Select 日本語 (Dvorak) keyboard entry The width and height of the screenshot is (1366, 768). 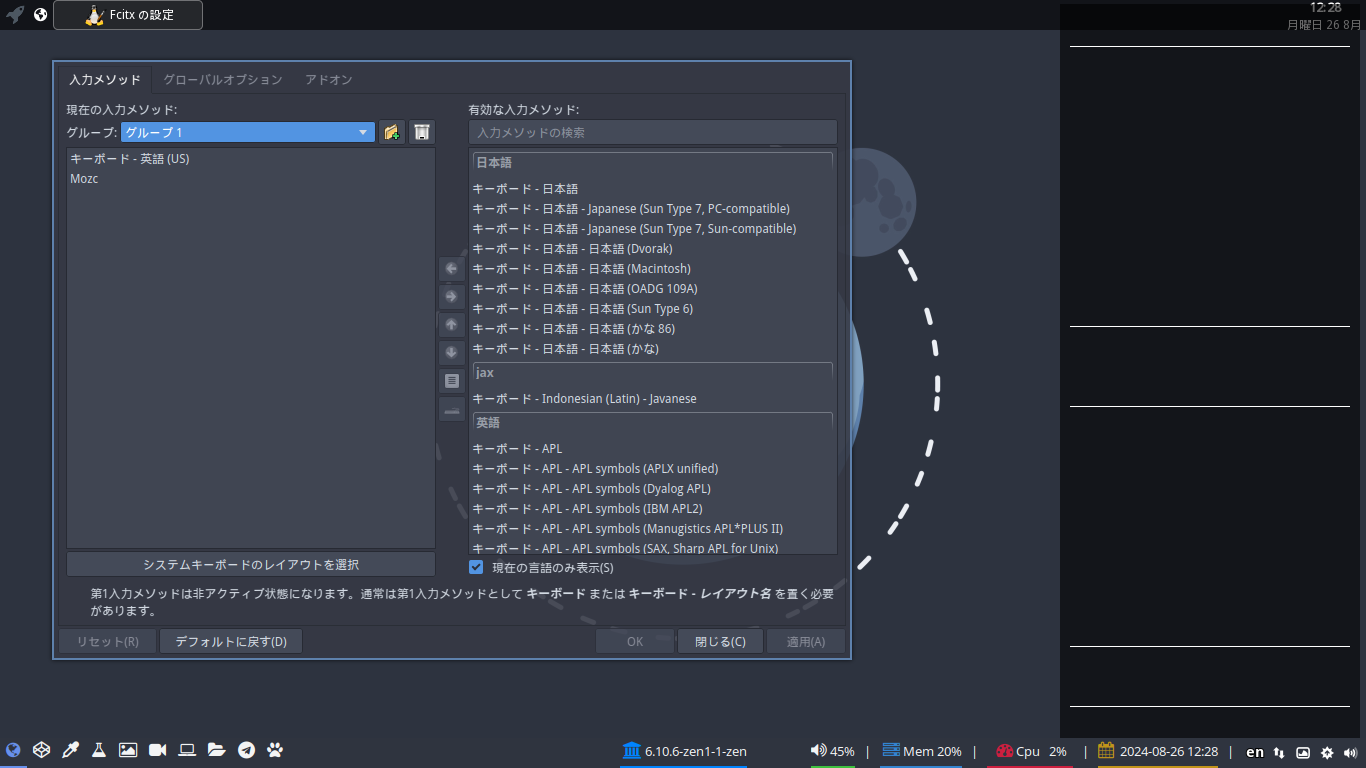click(x=652, y=248)
